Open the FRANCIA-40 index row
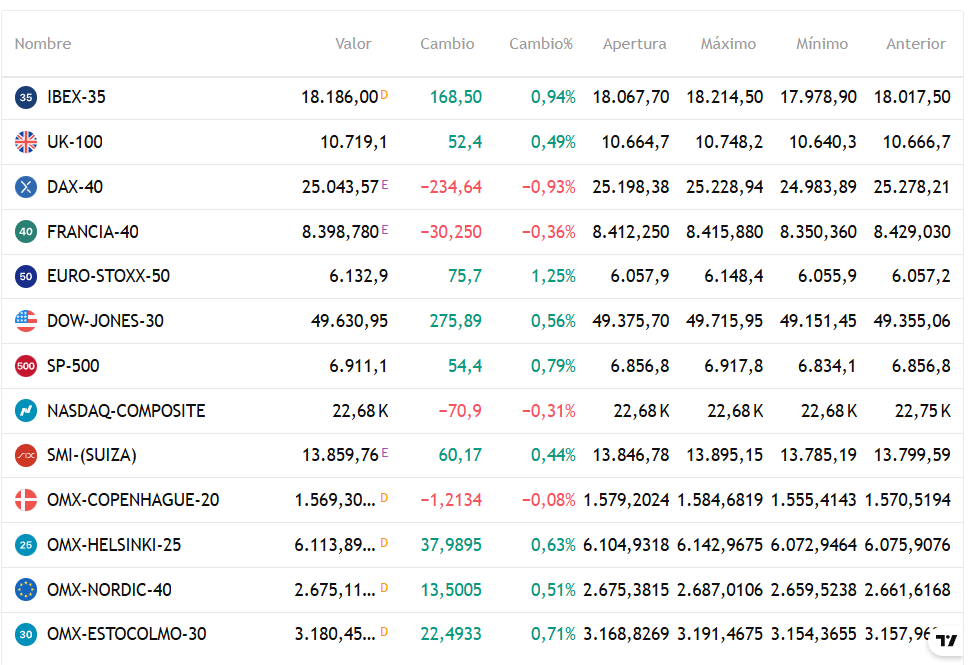This screenshot has width=979, height=665. tap(93, 232)
